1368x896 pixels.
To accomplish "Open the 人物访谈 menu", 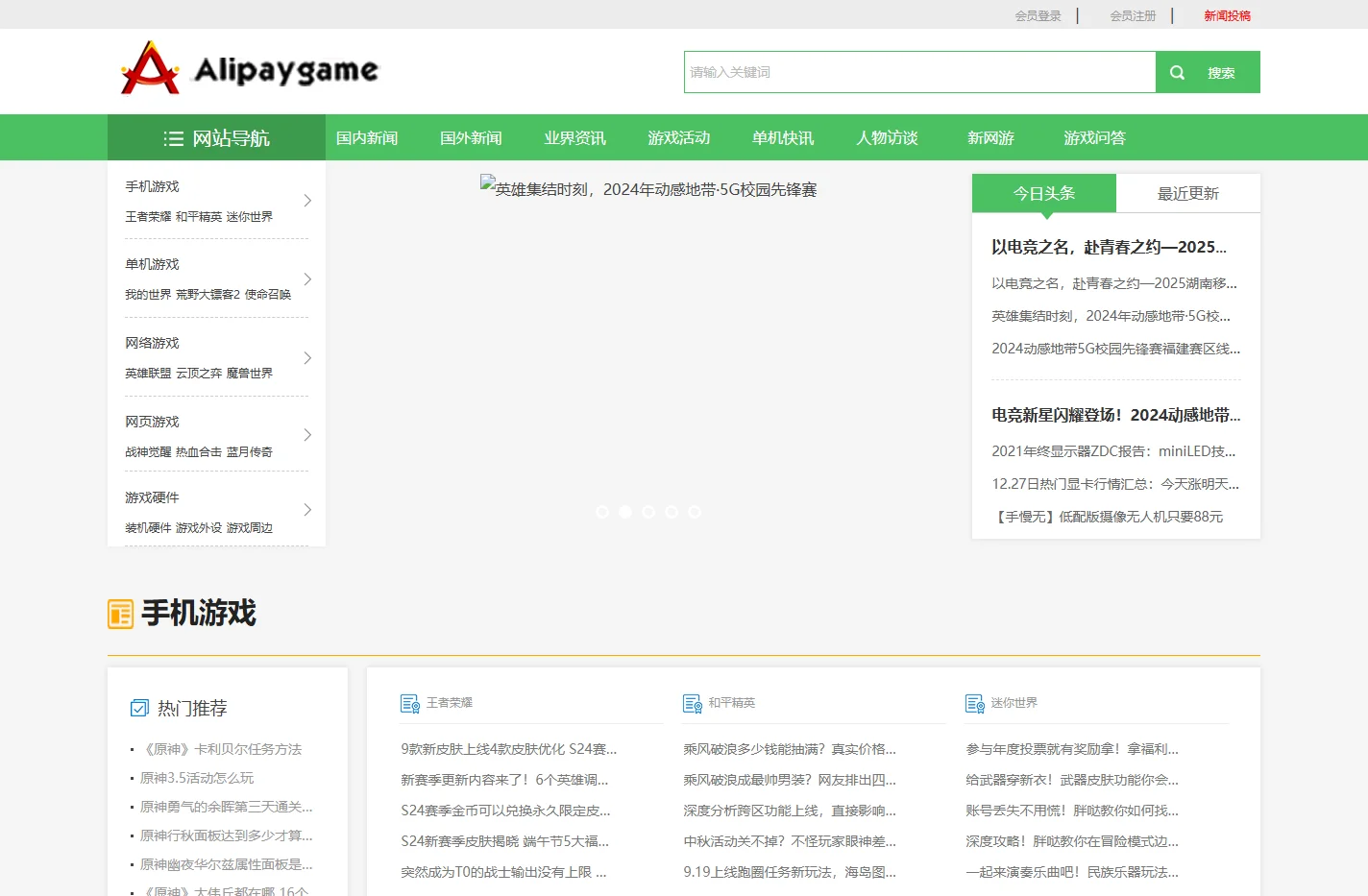I will 887,137.
